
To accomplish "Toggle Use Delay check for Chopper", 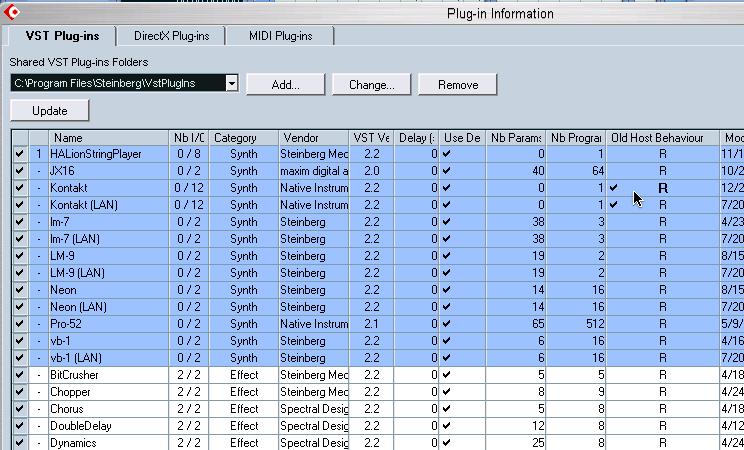I will pyautogui.click(x=446, y=392).
